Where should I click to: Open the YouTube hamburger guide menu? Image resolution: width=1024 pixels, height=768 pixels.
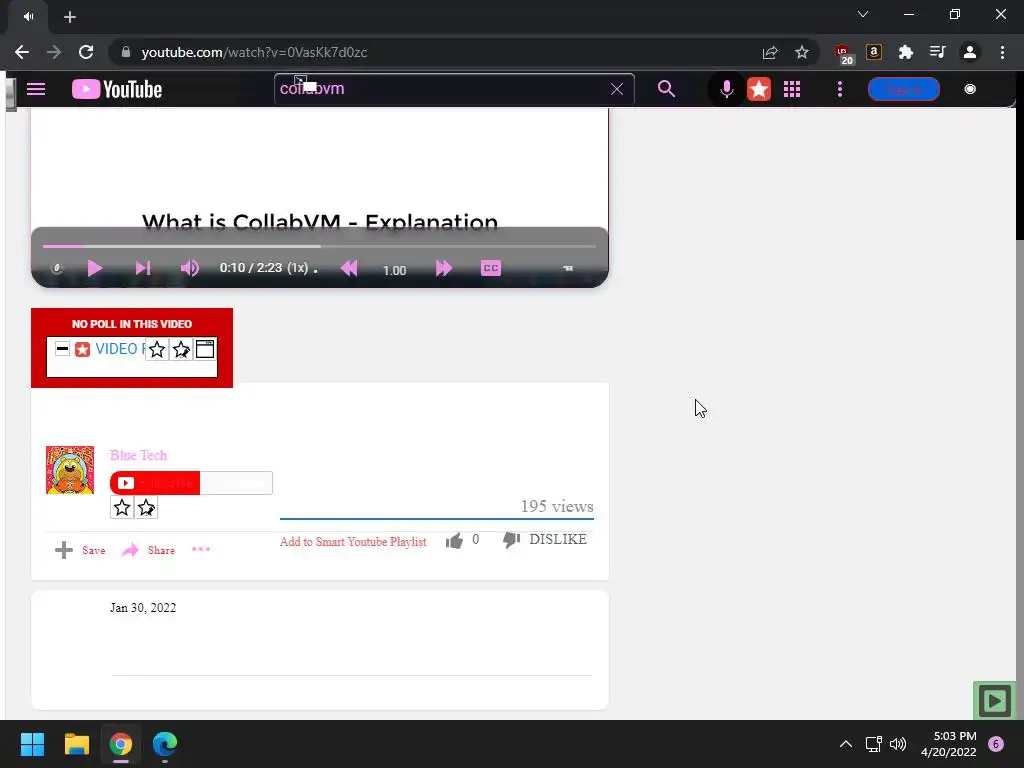click(x=36, y=89)
